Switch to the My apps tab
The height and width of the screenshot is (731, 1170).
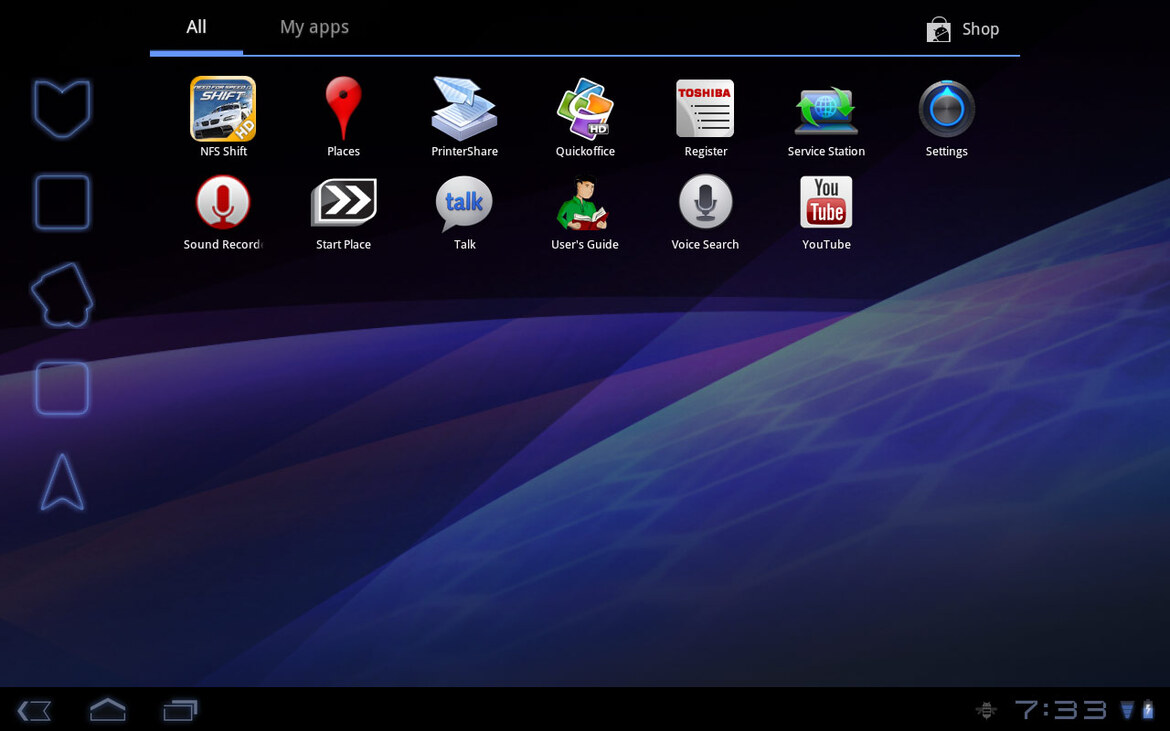pyautogui.click(x=314, y=28)
